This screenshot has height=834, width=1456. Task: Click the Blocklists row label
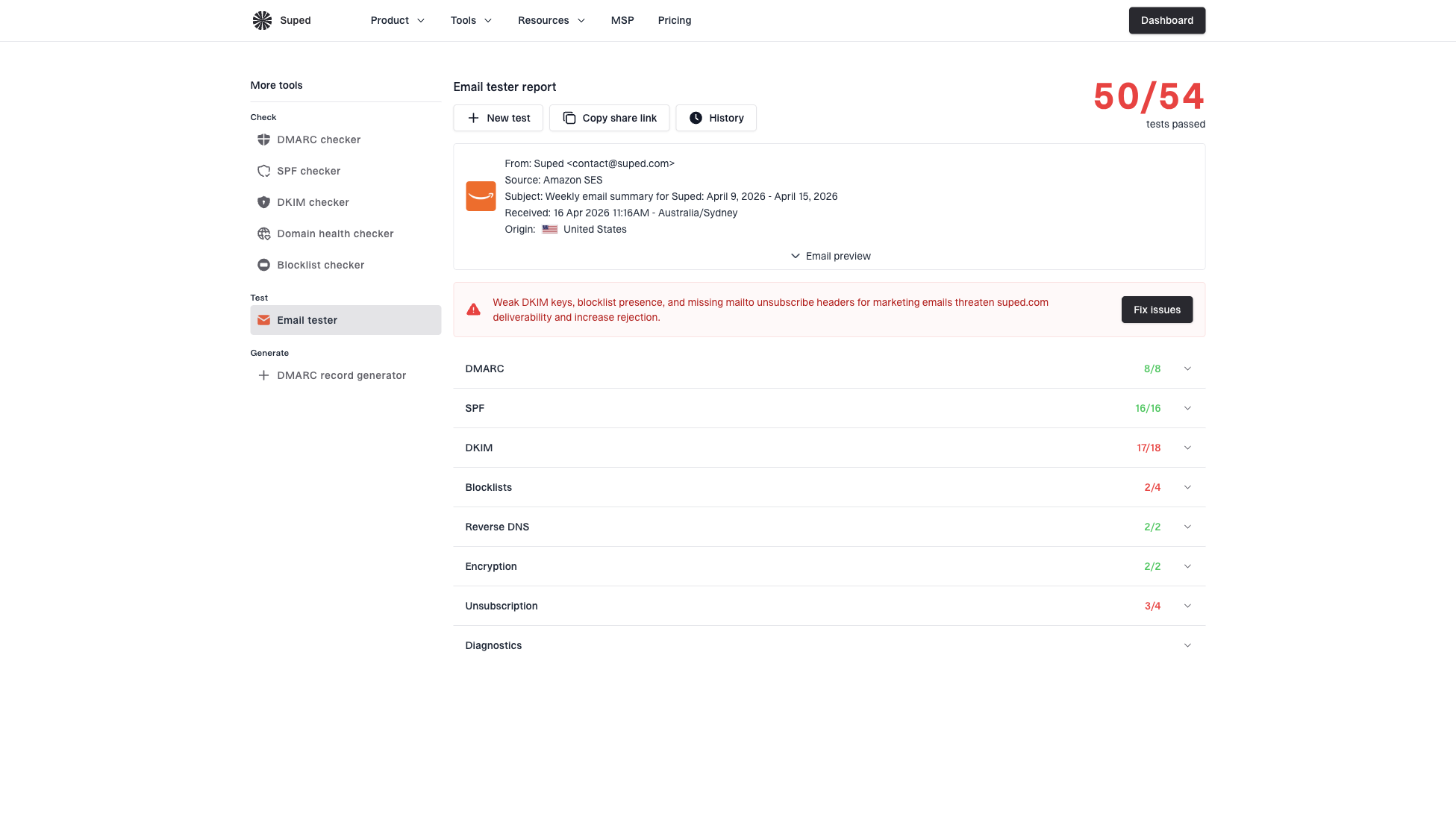coord(488,487)
